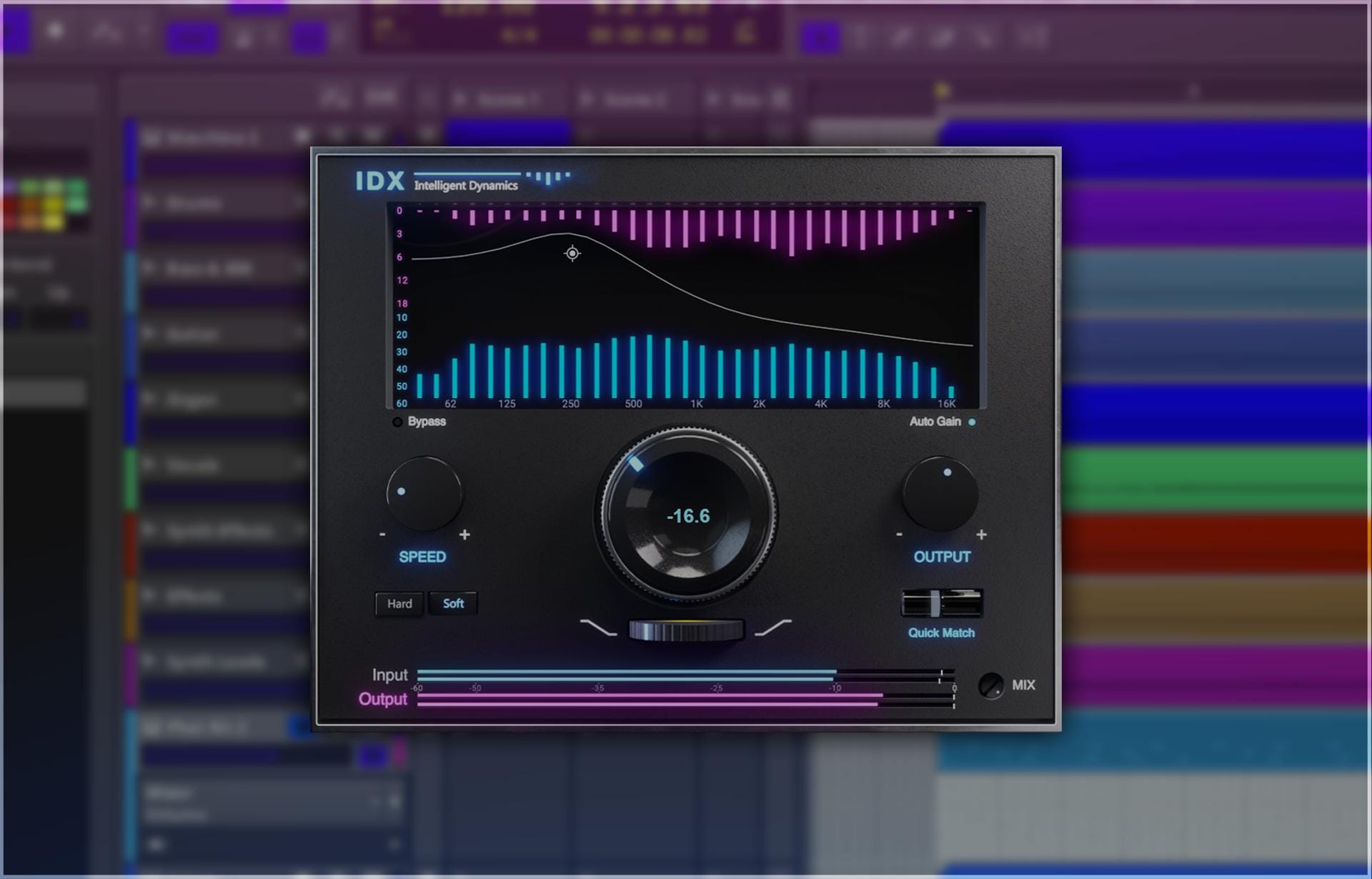The width and height of the screenshot is (1372, 879).
Task: Click the minus sign under OUTPUT knob
Action: 899,534
